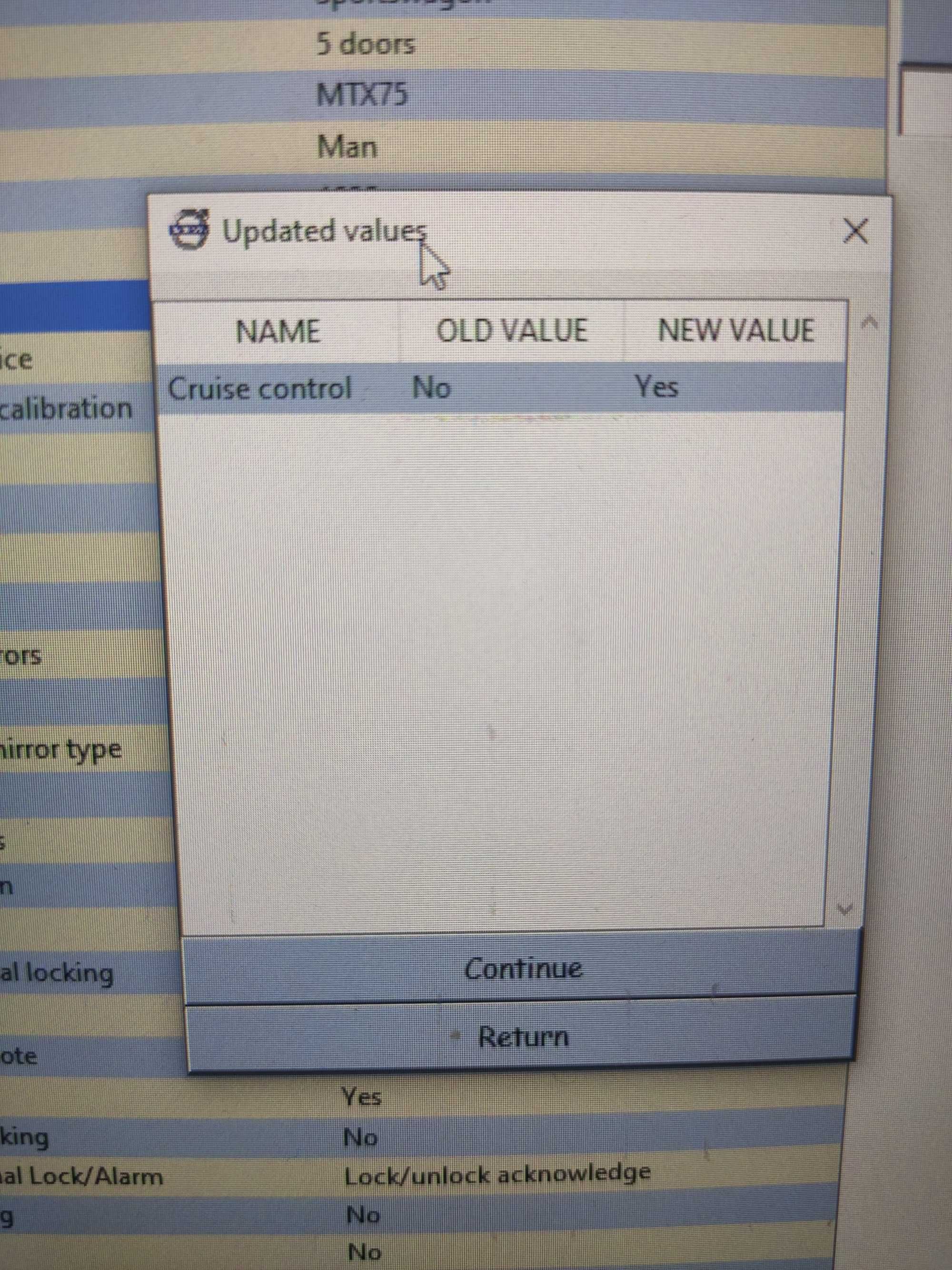Close the Updated values dialog
The height and width of the screenshot is (1270, 952).
click(x=855, y=231)
